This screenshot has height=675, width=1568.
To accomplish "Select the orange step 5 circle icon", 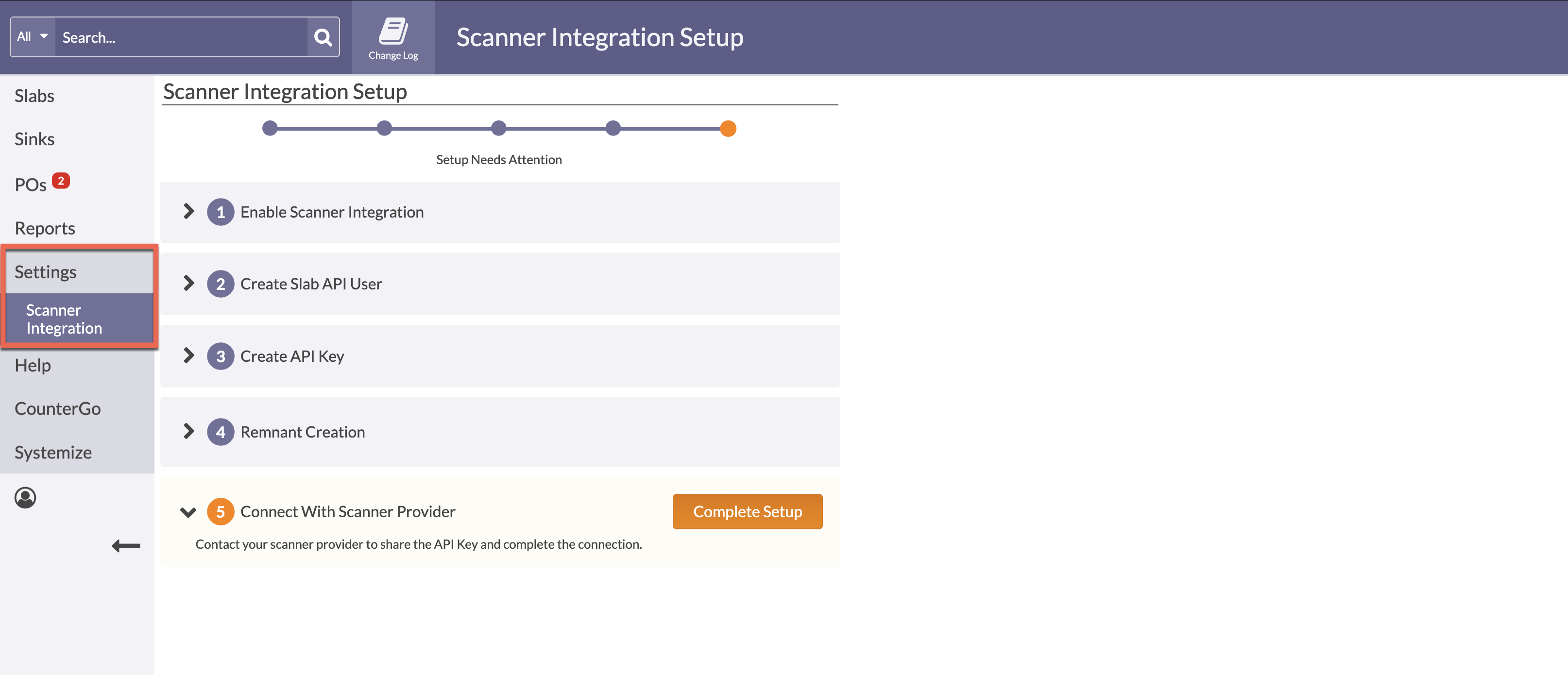I will point(221,511).
